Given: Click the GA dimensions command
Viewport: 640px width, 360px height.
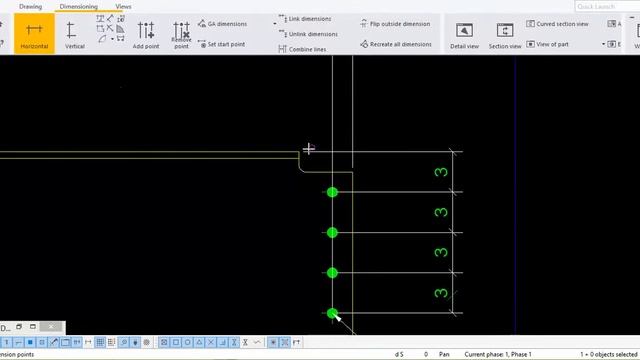Looking at the screenshot, I should (x=222, y=24).
